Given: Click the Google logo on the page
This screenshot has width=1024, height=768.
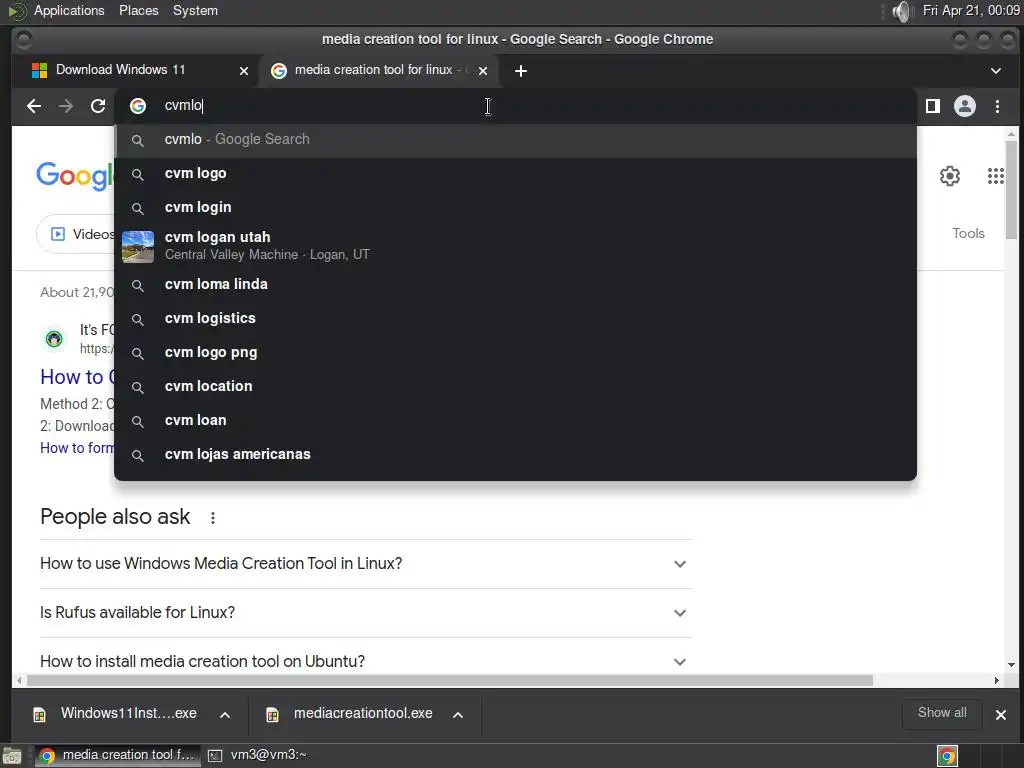Looking at the screenshot, I should coord(74,176).
